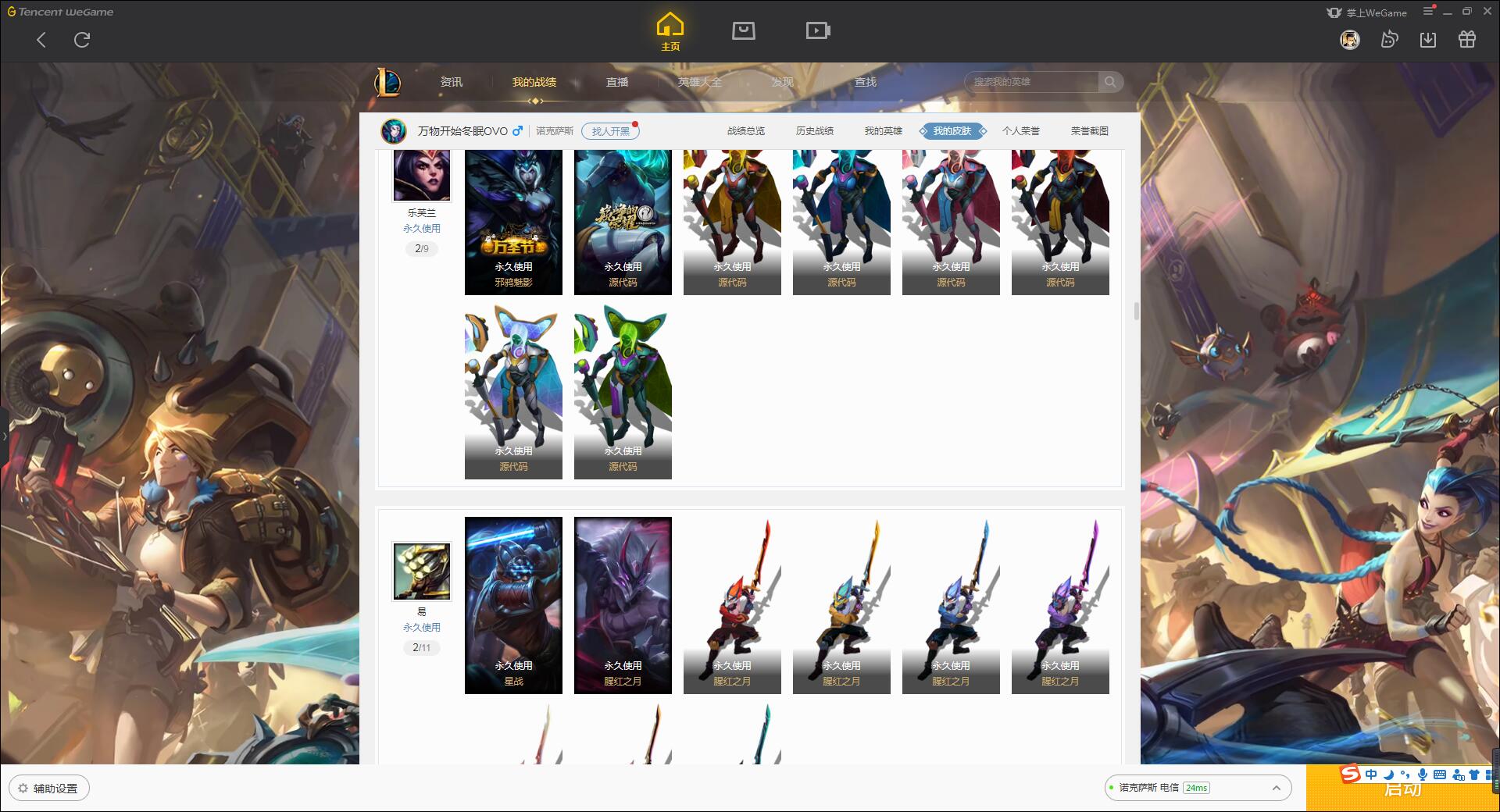Image resolution: width=1500 pixels, height=812 pixels.
Task: Click Sogou microphone voice input icon
Action: [1423, 775]
